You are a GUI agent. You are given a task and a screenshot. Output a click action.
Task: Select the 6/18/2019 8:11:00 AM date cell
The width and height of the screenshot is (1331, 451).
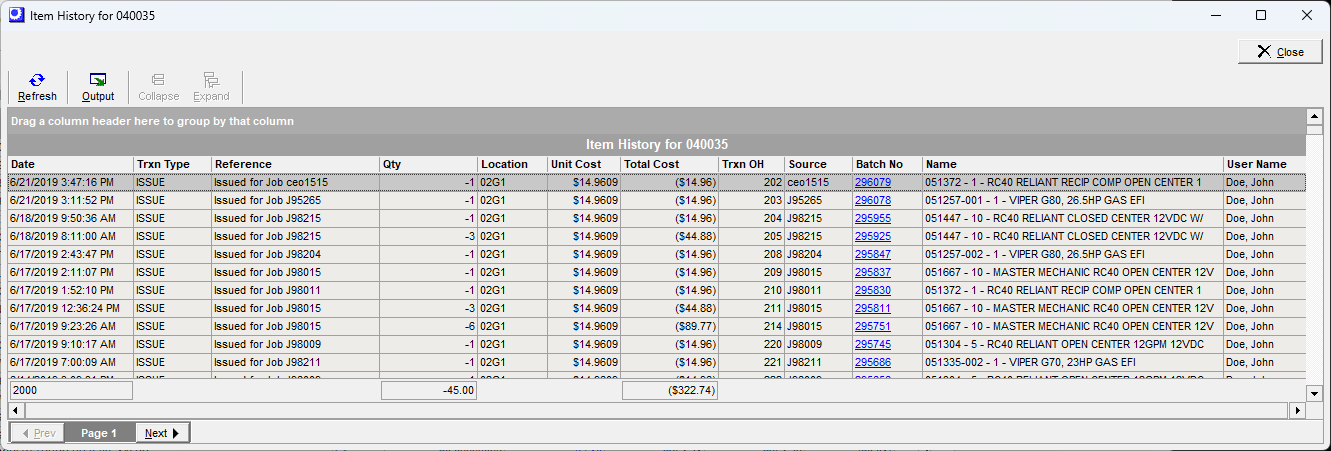[70, 236]
